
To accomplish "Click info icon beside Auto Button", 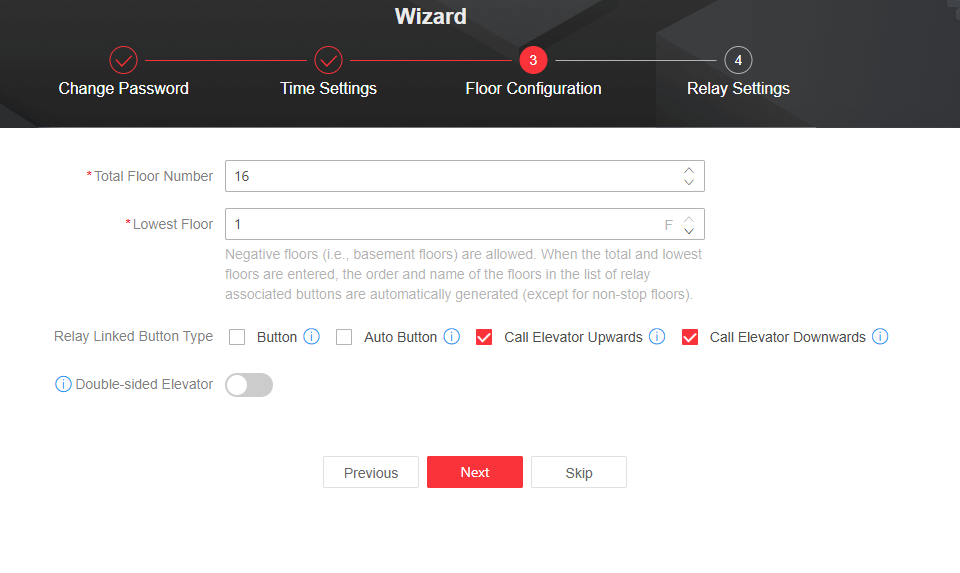I will [452, 337].
